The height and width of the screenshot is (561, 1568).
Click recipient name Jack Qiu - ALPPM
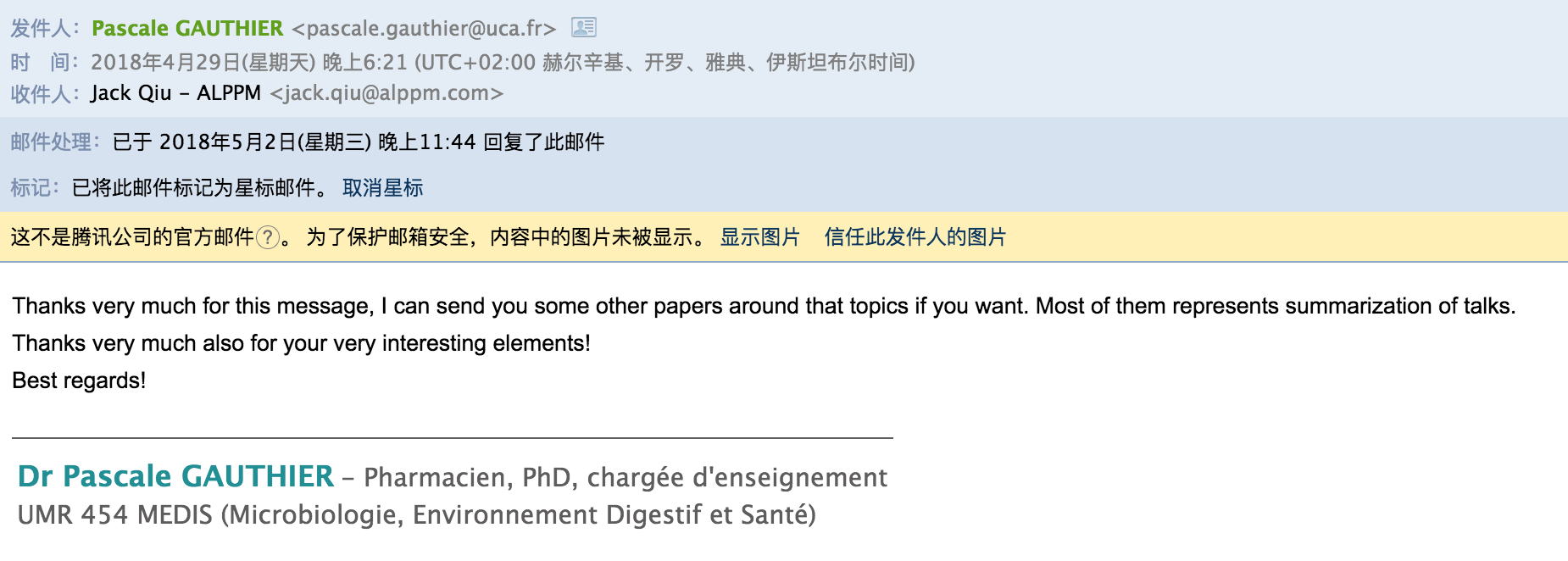pos(175,93)
